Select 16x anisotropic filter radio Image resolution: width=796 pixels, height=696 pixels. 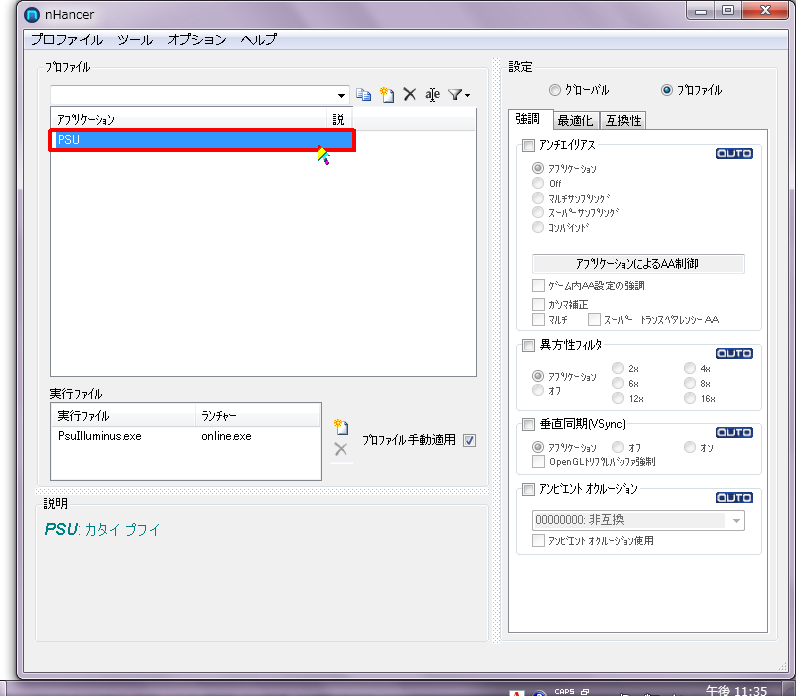689,399
